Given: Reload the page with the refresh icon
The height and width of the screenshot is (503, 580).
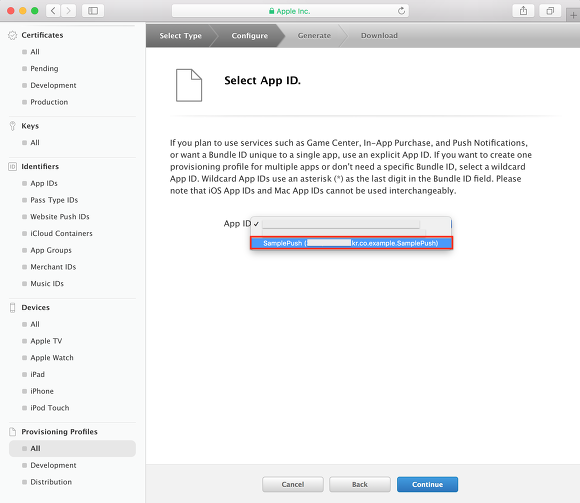Looking at the screenshot, I should tap(401, 11).
